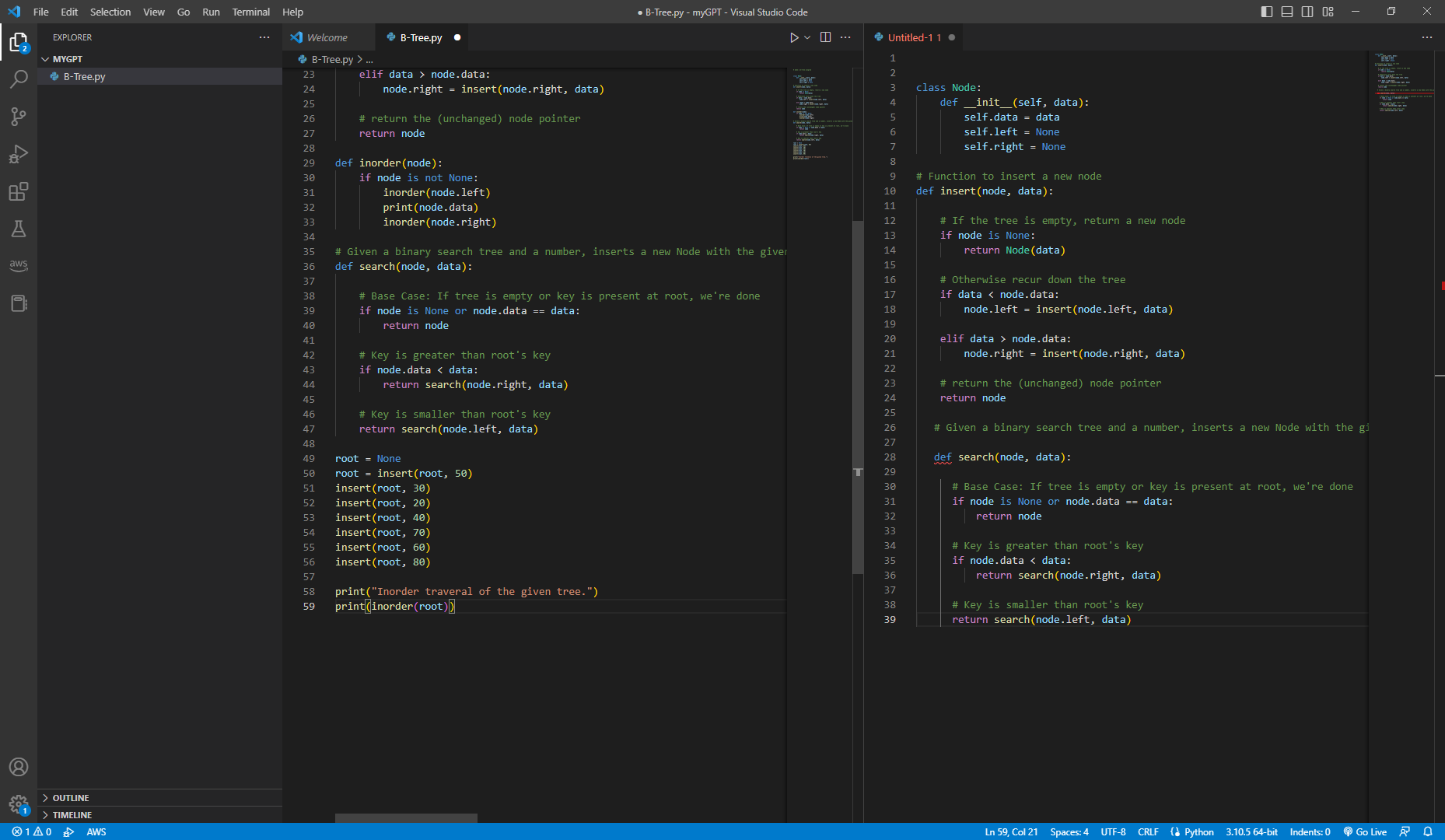
Task: Open notifications bell in status bar
Action: 1428,831
